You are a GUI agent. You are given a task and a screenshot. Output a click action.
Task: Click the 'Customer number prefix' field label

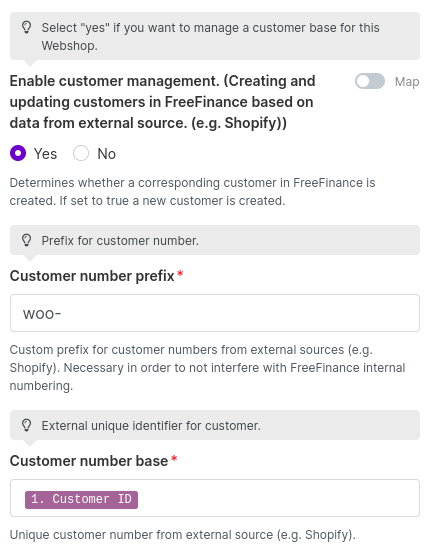[92, 276]
